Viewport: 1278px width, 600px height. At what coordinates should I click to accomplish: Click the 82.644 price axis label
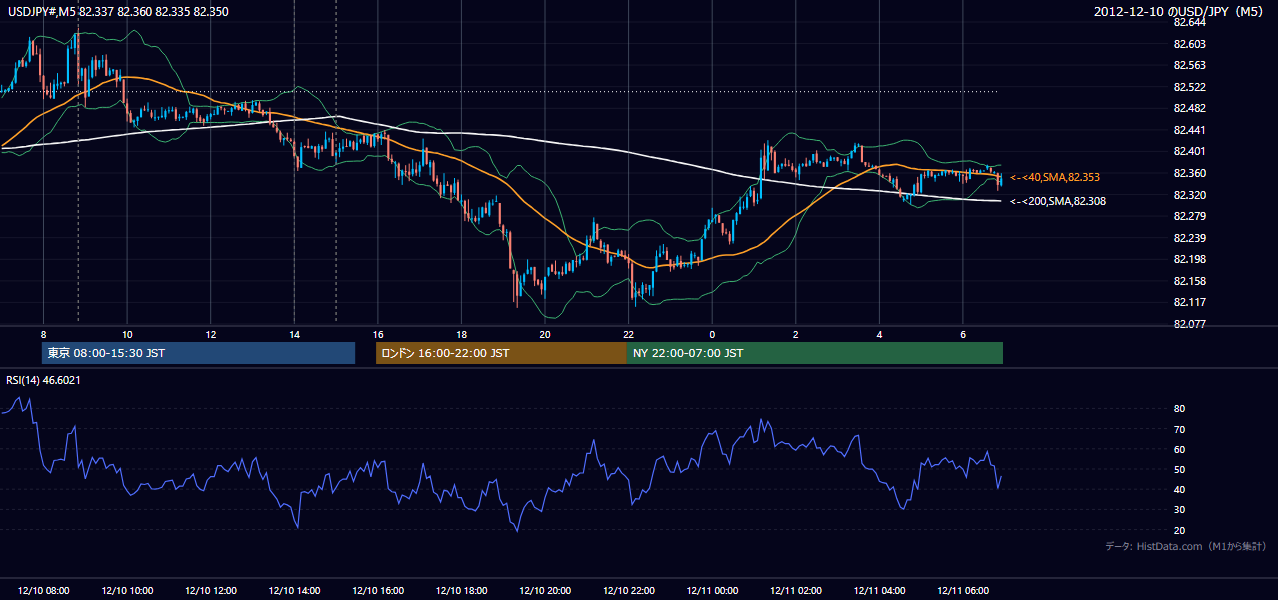pyautogui.click(x=1189, y=22)
